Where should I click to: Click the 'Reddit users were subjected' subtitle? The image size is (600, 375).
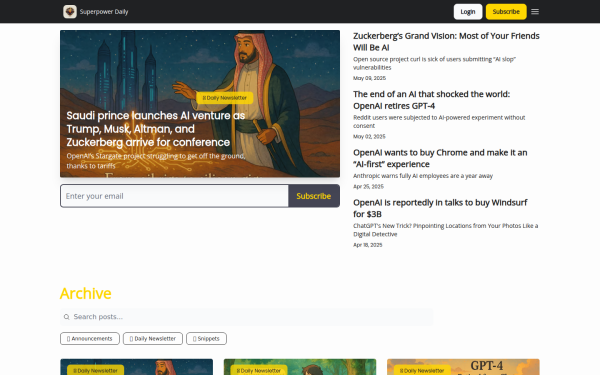tap(439, 122)
